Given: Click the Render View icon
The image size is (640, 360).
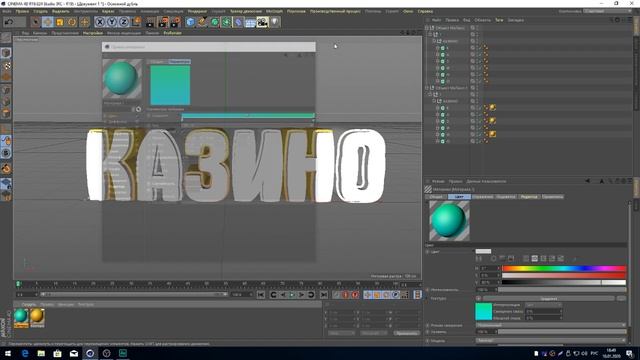Looking at the screenshot, I should [151, 22].
